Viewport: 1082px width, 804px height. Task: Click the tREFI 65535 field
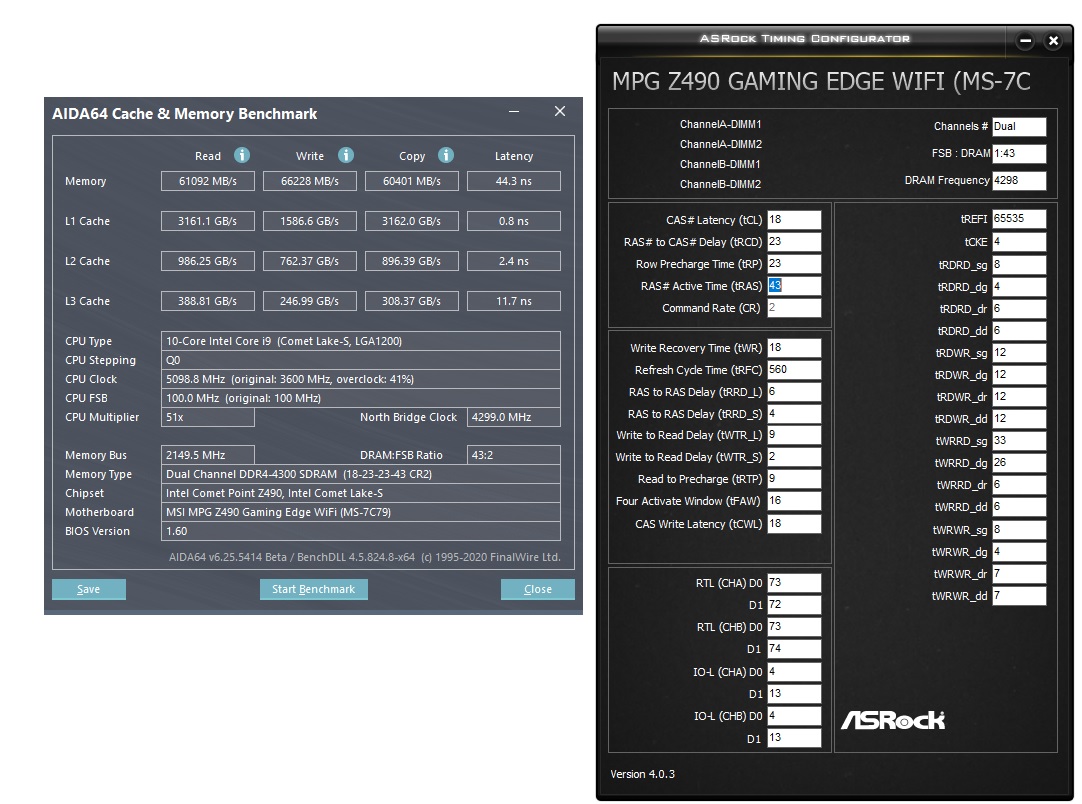click(x=1019, y=219)
